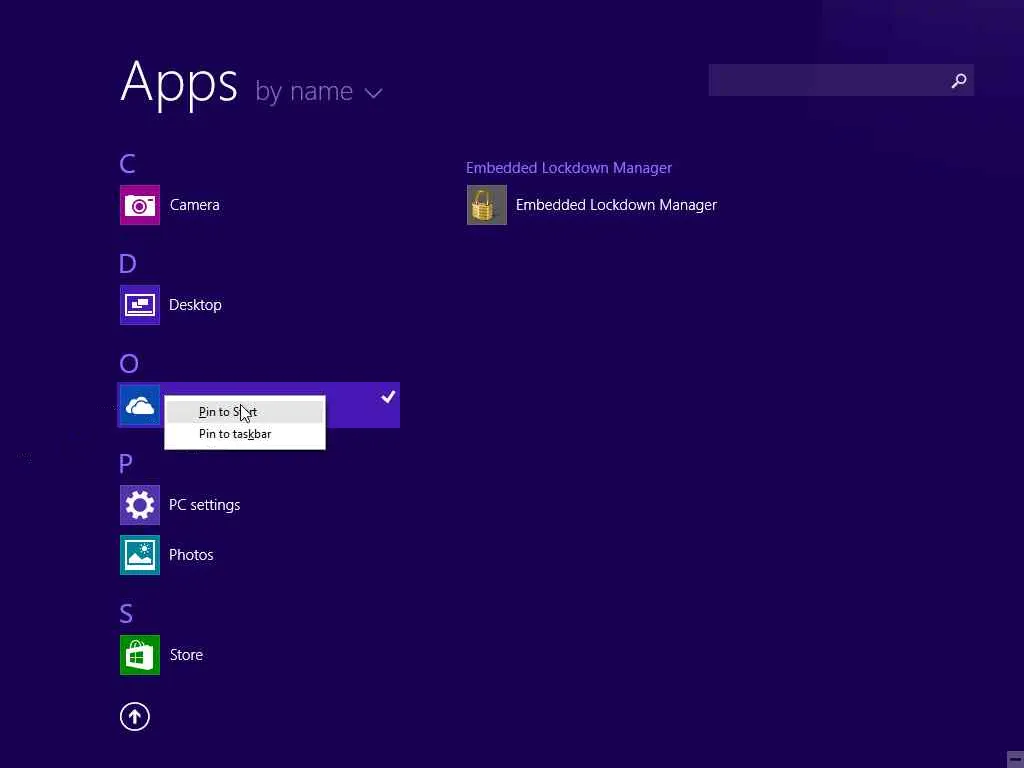Viewport: 1024px width, 768px height.
Task: Click the zoom-out minus button in corner
Action: [x=1015, y=760]
